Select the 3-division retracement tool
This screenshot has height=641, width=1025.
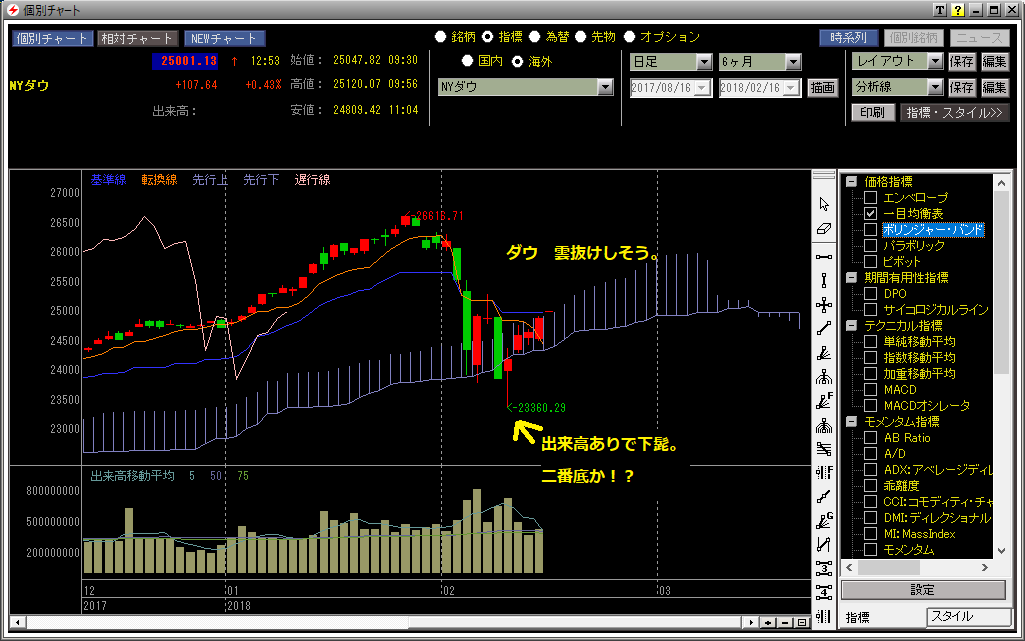tap(824, 568)
